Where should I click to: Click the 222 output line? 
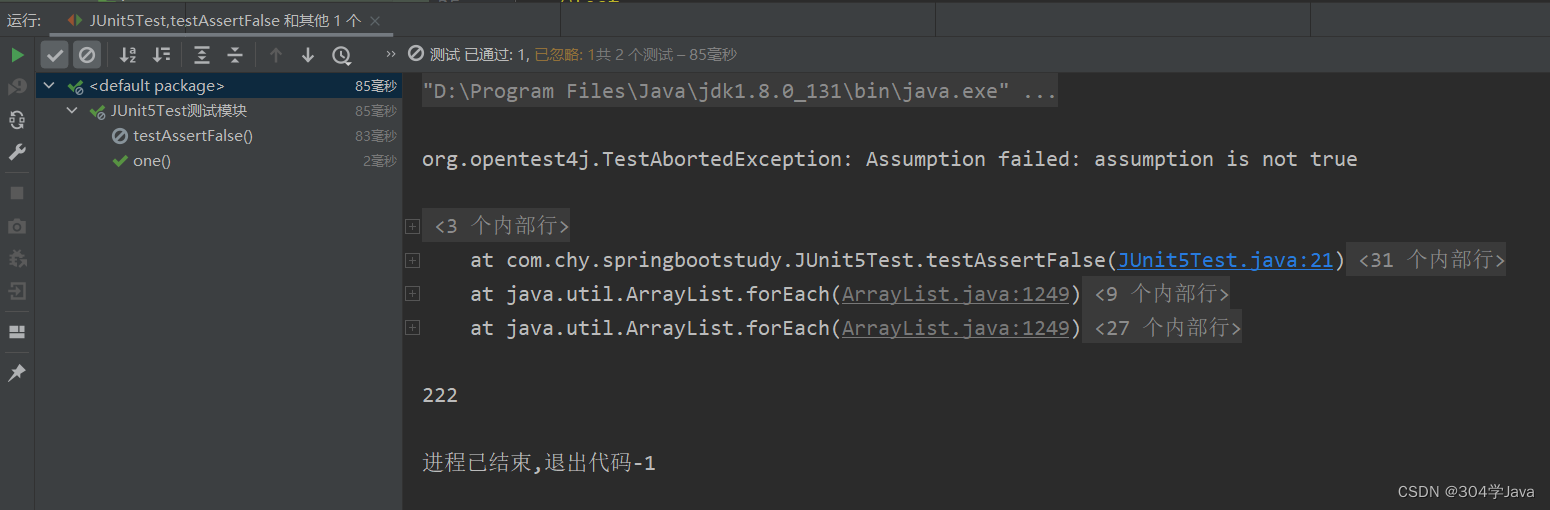click(x=440, y=395)
